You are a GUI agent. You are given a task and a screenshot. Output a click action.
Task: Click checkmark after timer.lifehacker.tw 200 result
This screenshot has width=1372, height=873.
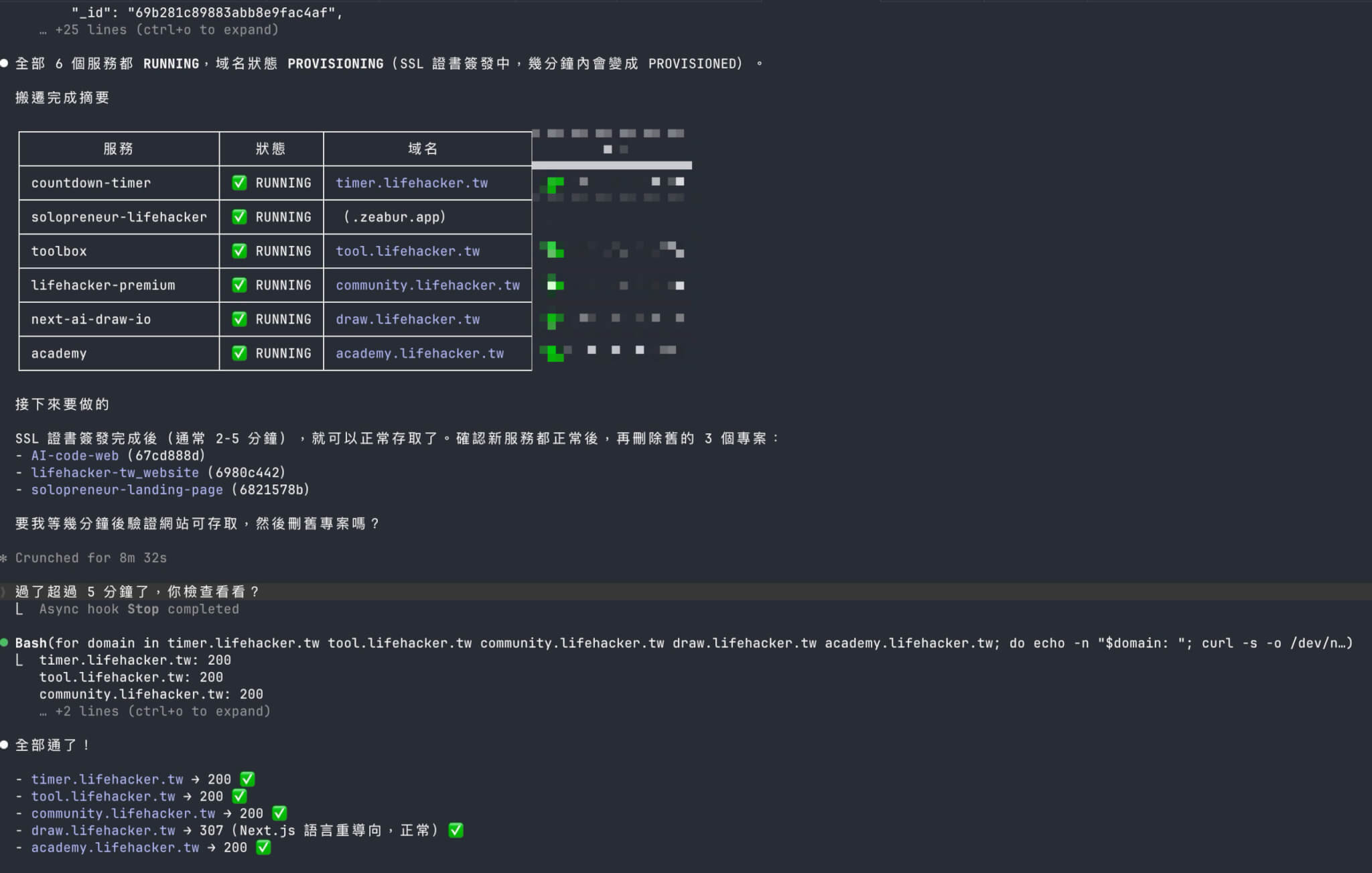247,779
